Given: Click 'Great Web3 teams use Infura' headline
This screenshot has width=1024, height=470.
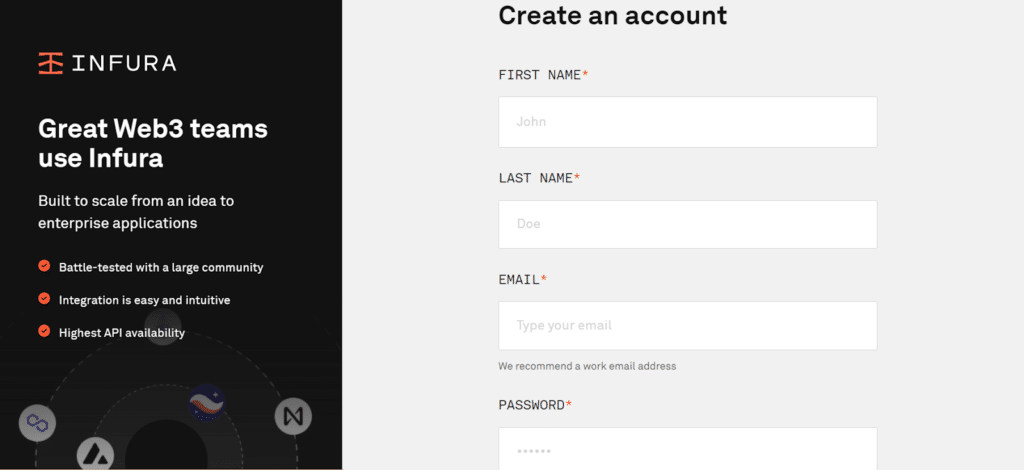Looking at the screenshot, I should click(x=153, y=143).
